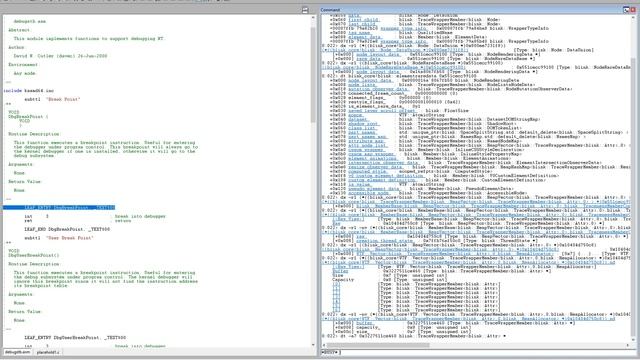The height and width of the screenshot is (360, 640).
Task: Click the LEAF_END DbgBreakPoint line
Action: [67, 229]
